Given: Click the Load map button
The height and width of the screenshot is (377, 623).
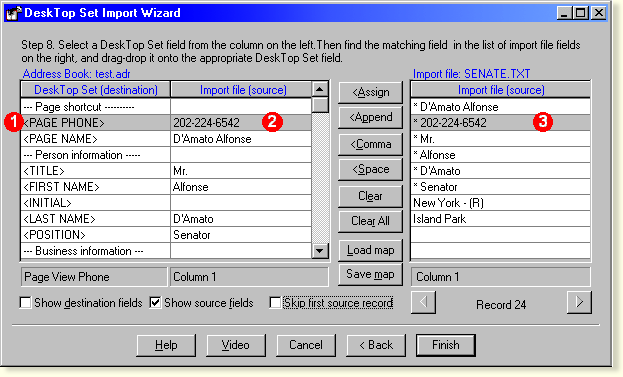Looking at the screenshot, I should (370, 250).
